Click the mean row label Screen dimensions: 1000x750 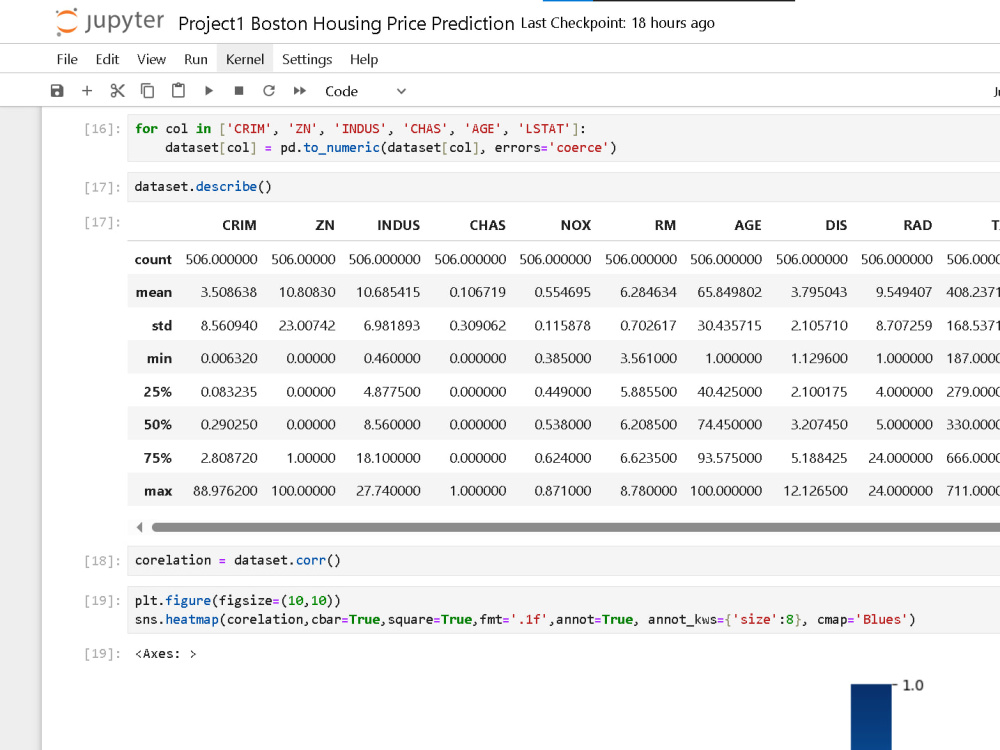[154, 292]
